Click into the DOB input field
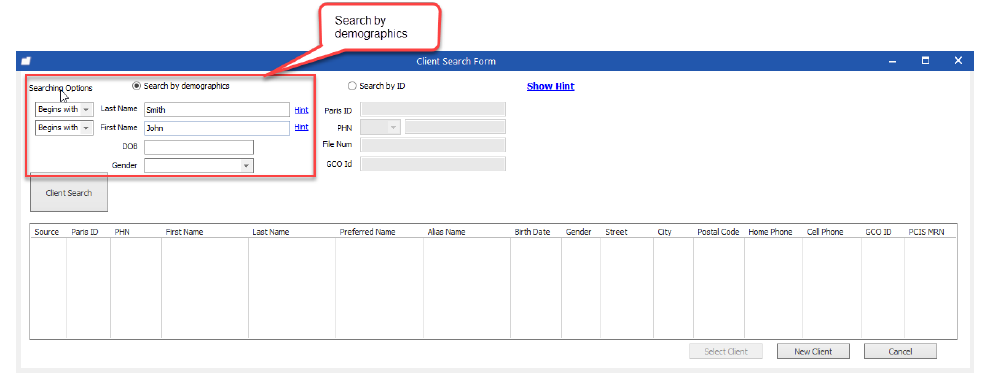 point(199,147)
